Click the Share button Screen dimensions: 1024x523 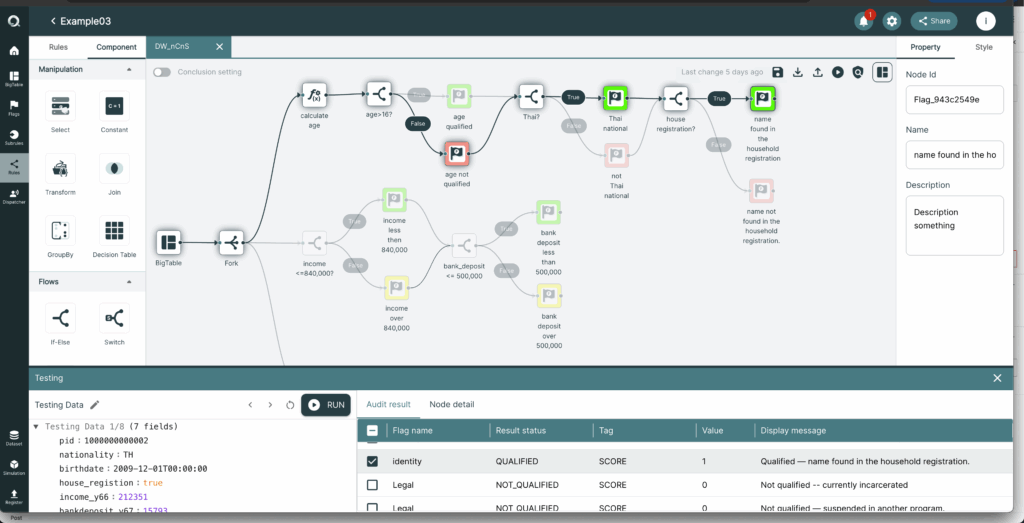934,21
